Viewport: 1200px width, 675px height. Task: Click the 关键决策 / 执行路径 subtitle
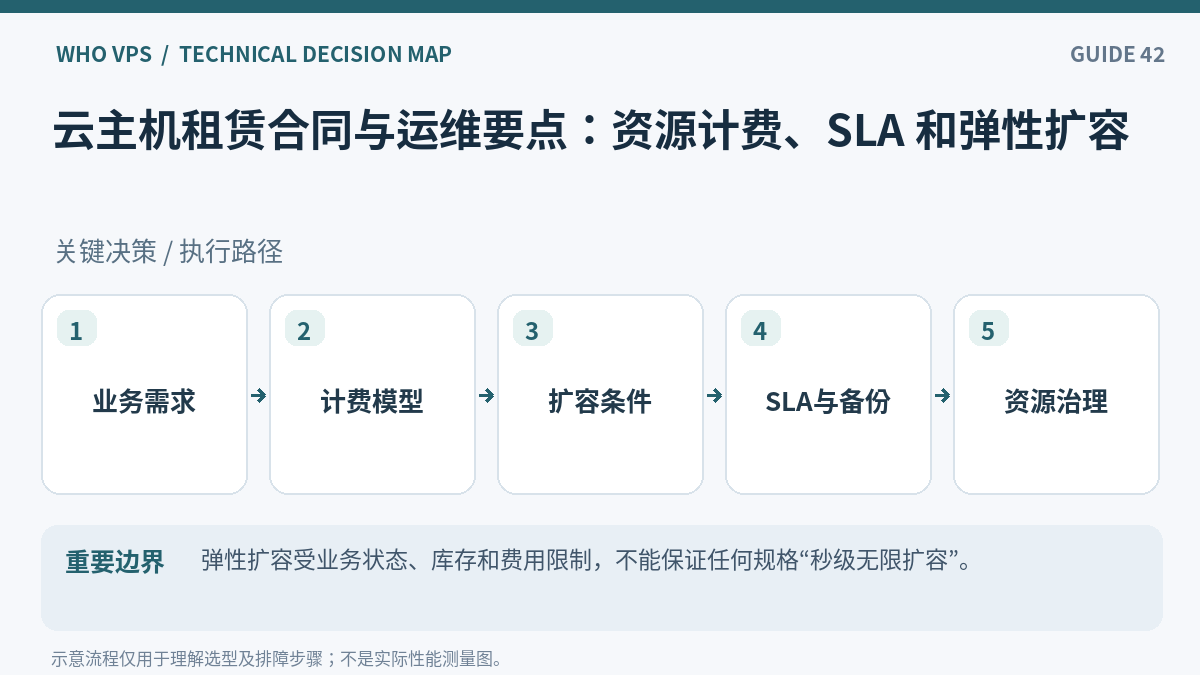(169, 252)
